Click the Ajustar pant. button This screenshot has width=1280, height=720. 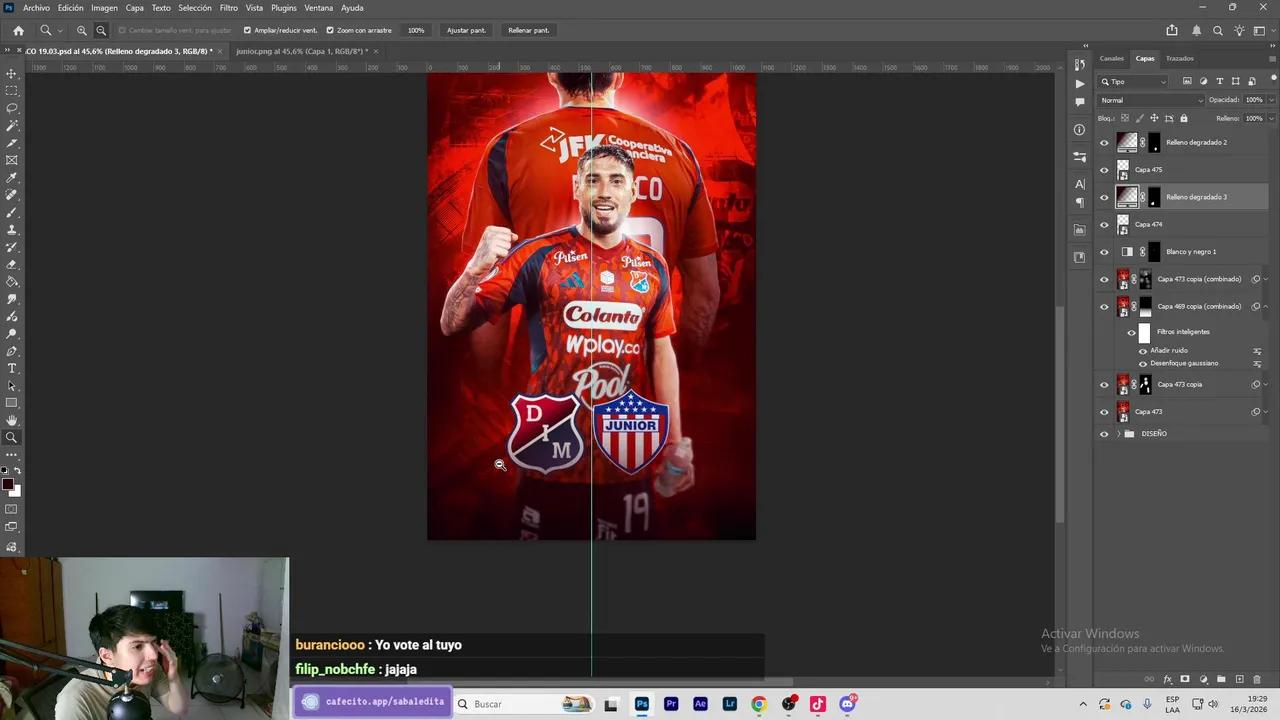pos(465,30)
